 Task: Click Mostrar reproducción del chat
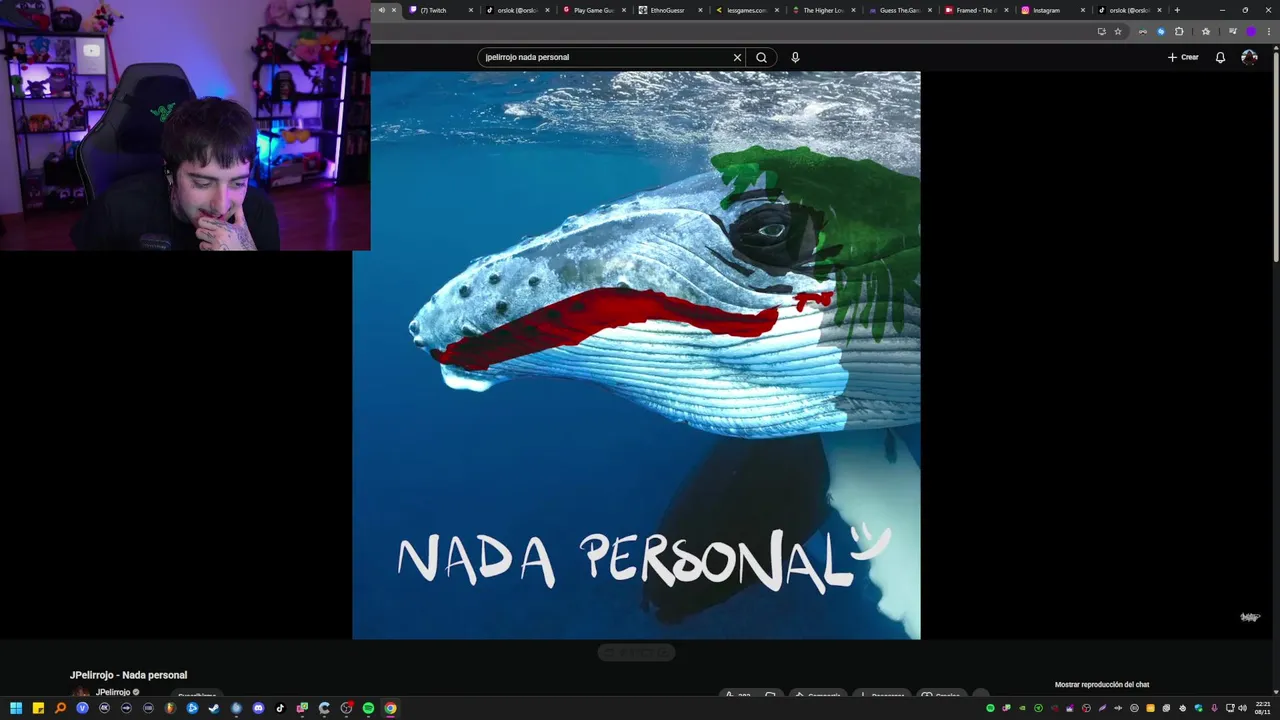[1102, 685]
